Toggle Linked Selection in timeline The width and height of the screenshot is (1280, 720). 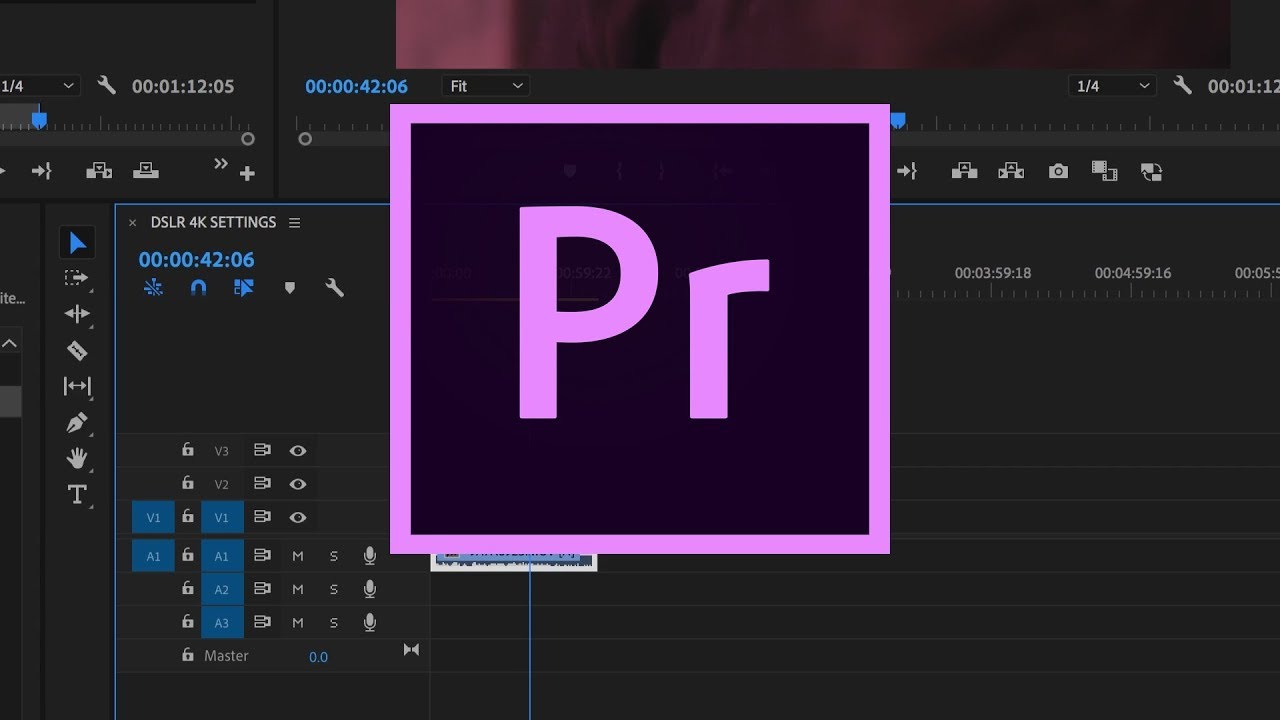click(x=244, y=288)
